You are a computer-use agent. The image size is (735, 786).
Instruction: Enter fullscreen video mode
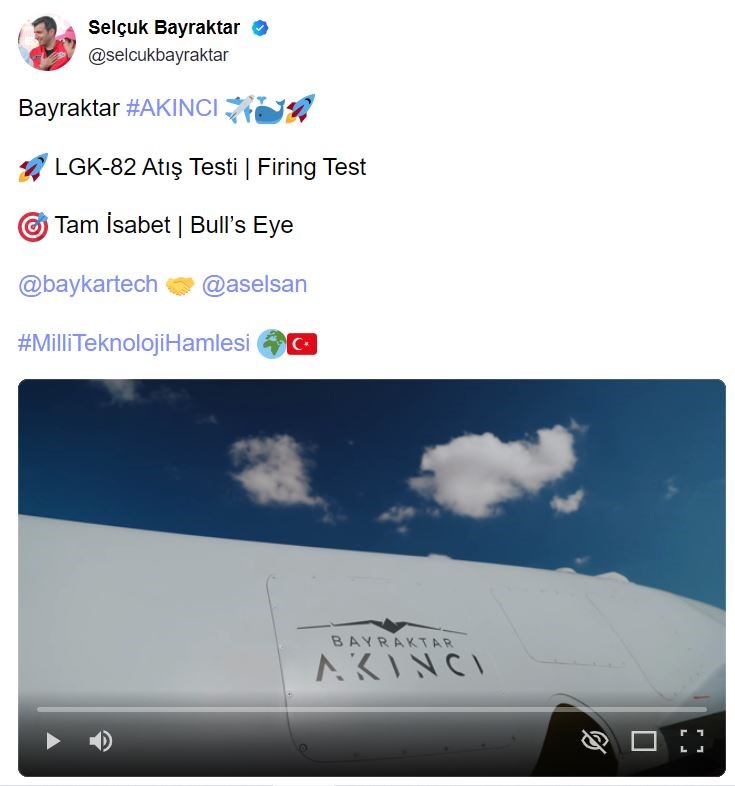coord(692,741)
